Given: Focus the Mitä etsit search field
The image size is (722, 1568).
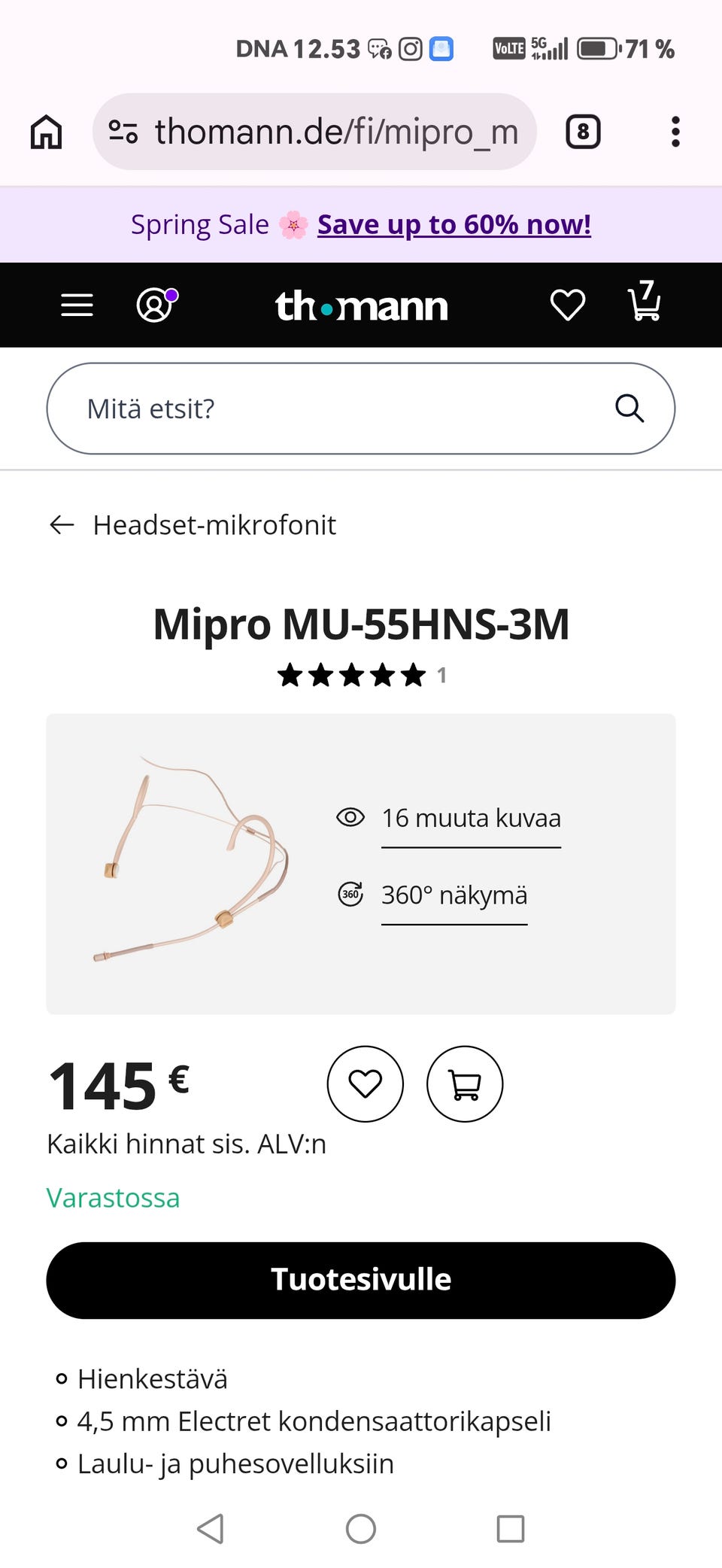Looking at the screenshot, I should [331, 409].
